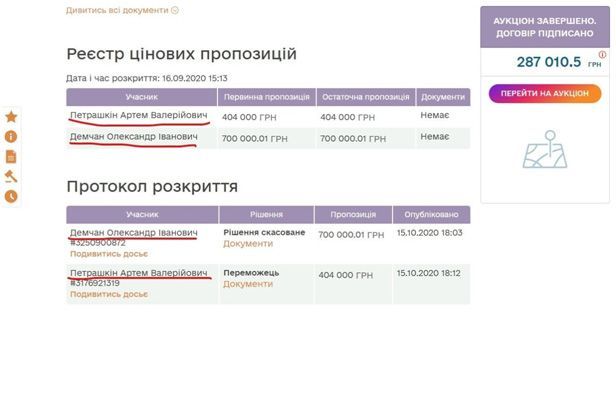Open 'Документи' link for Демчан's cancelled decision
The width and height of the screenshot is (616, 407).
click(247, 243)
